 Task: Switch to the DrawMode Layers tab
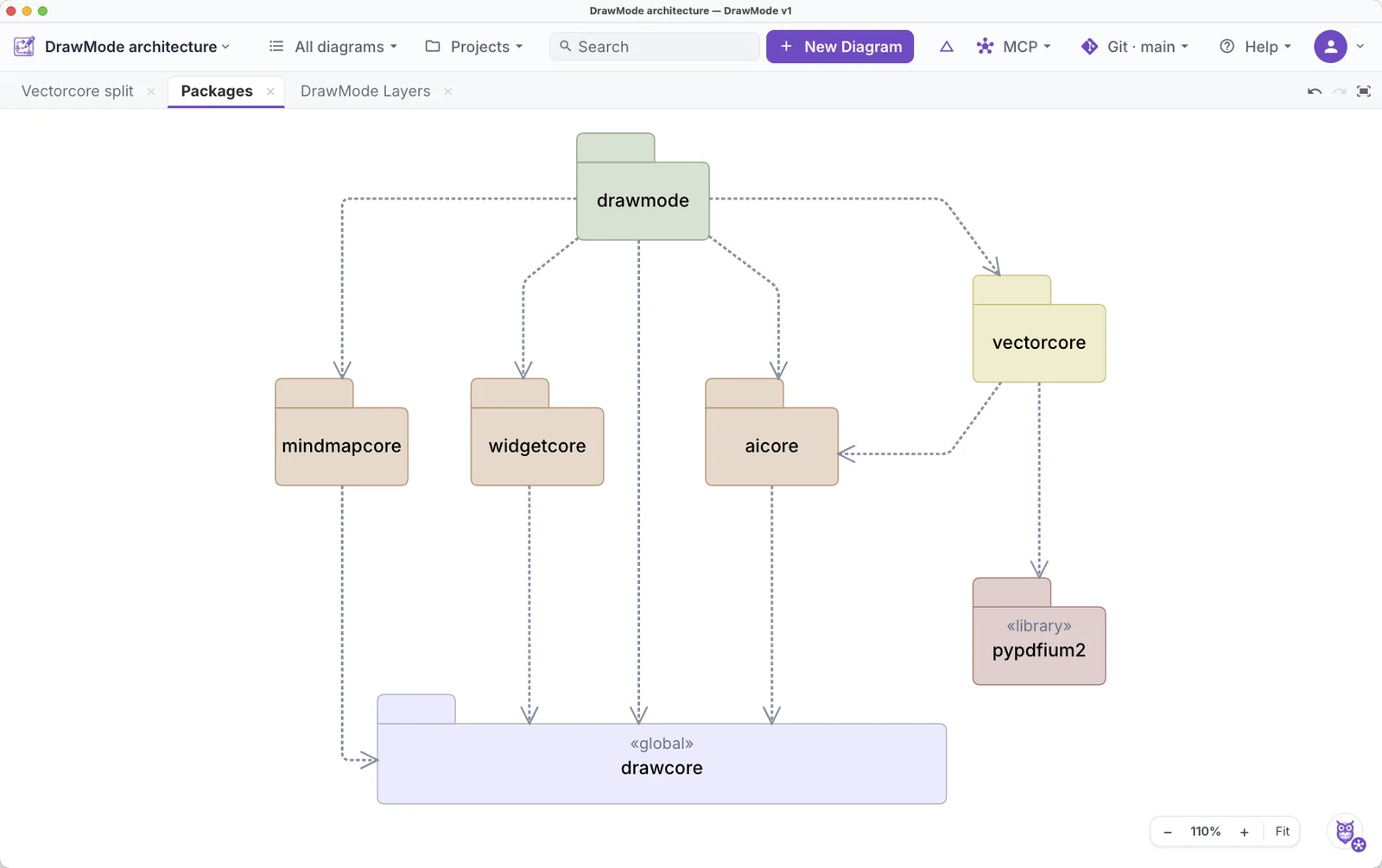[365, 92]
